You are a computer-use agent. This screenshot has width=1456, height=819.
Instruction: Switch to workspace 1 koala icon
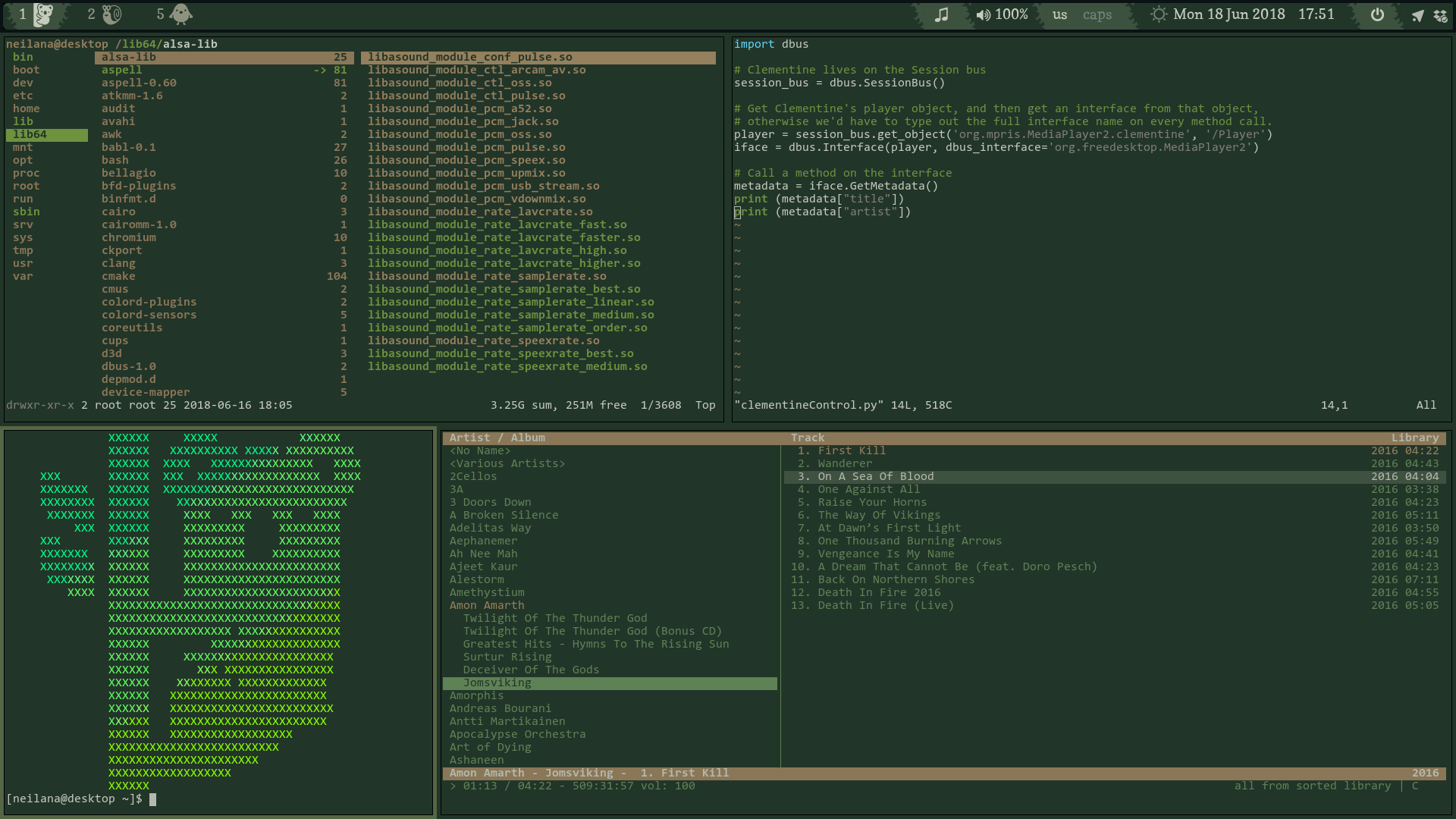click(x=43, y=14)
